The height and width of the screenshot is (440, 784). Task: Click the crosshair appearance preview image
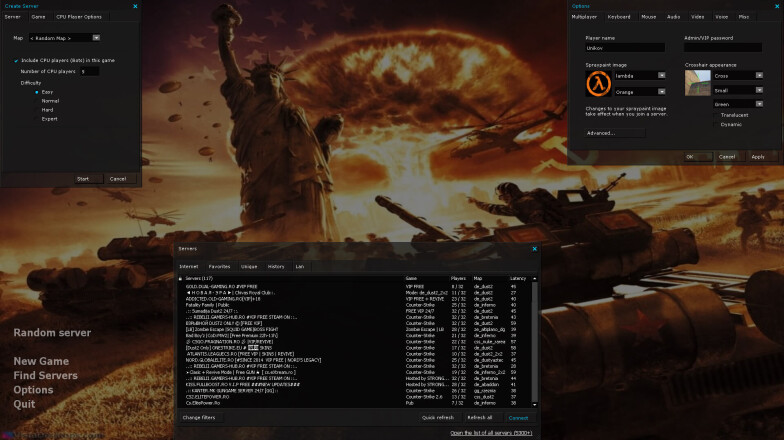[698, 83]
